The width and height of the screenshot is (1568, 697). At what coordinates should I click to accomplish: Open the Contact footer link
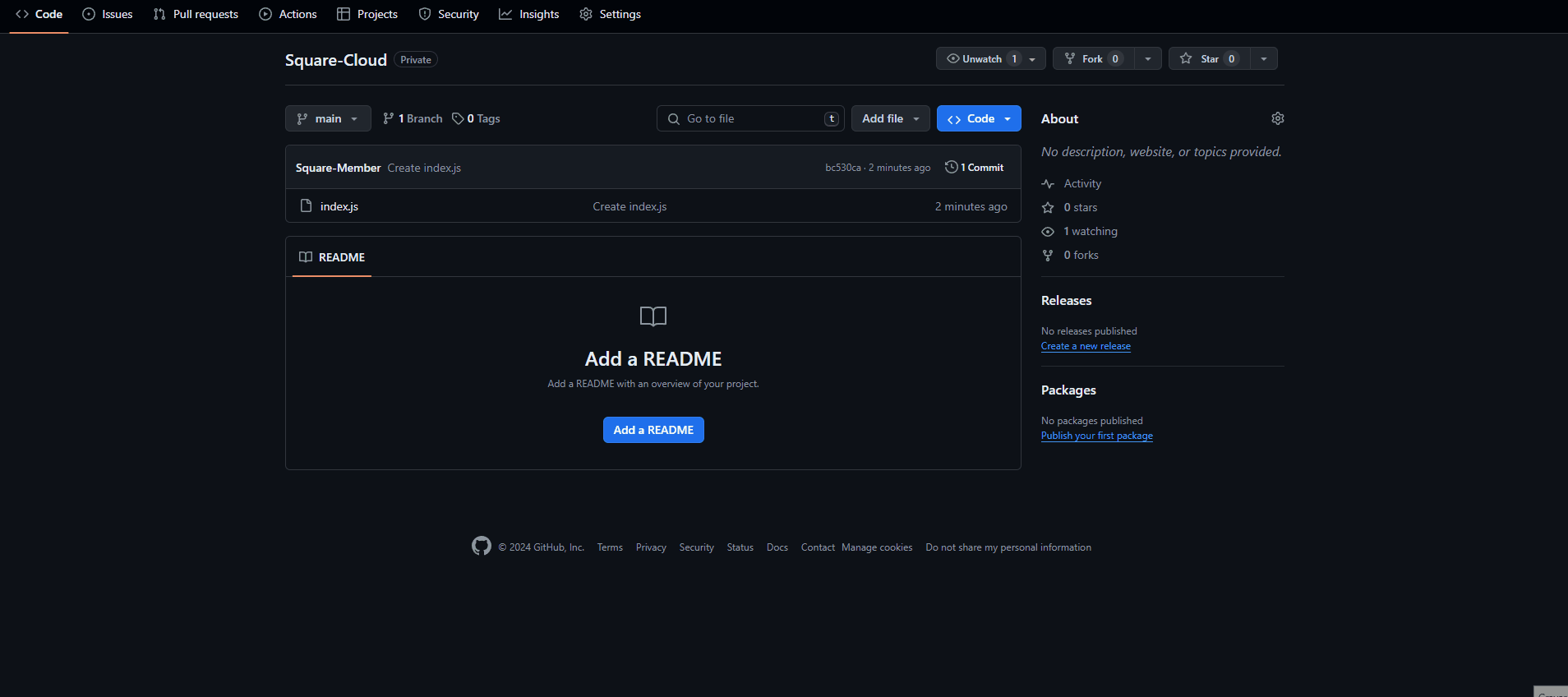pos(818,547)
